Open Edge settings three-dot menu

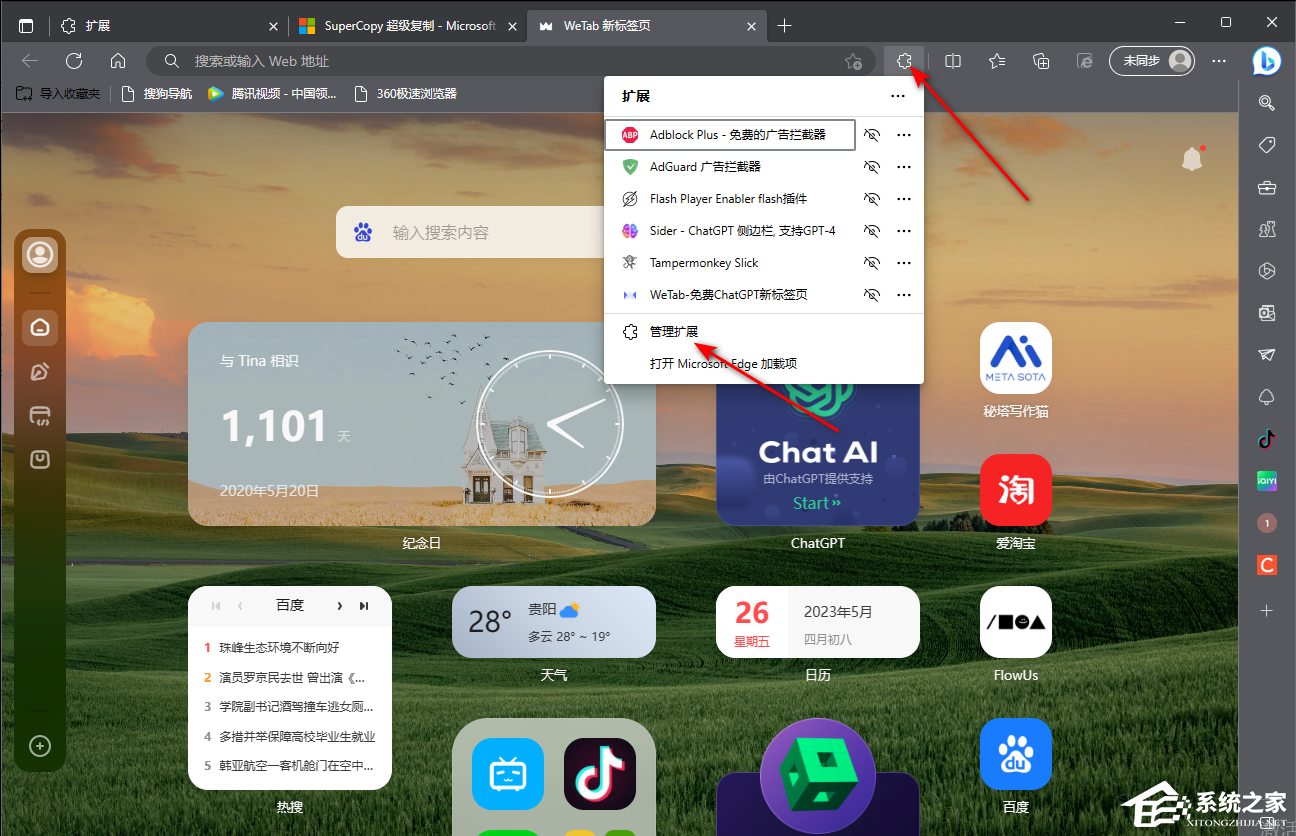tap(1218, 61)
